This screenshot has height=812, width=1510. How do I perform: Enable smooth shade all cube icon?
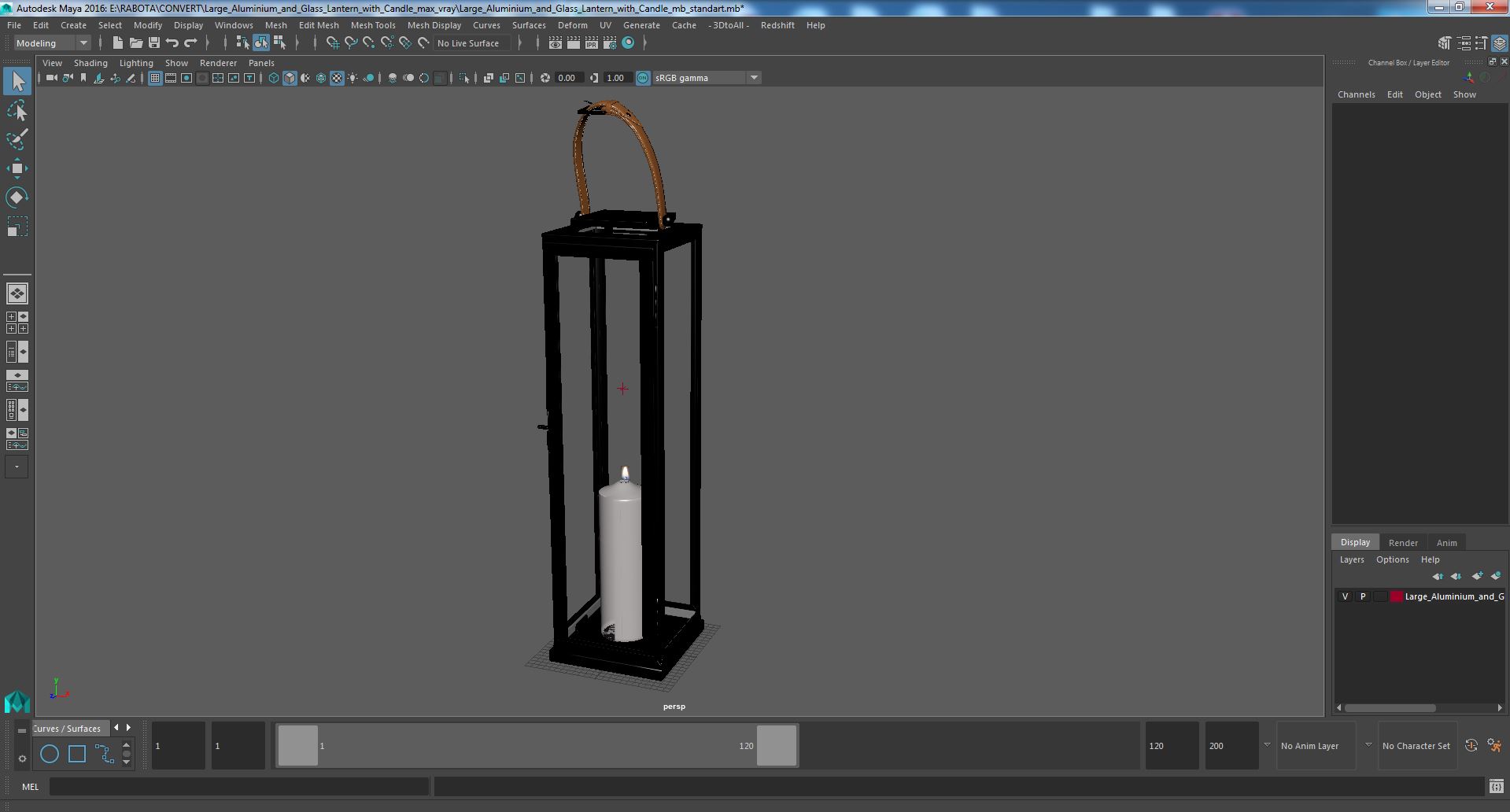(x=290, y=78)
